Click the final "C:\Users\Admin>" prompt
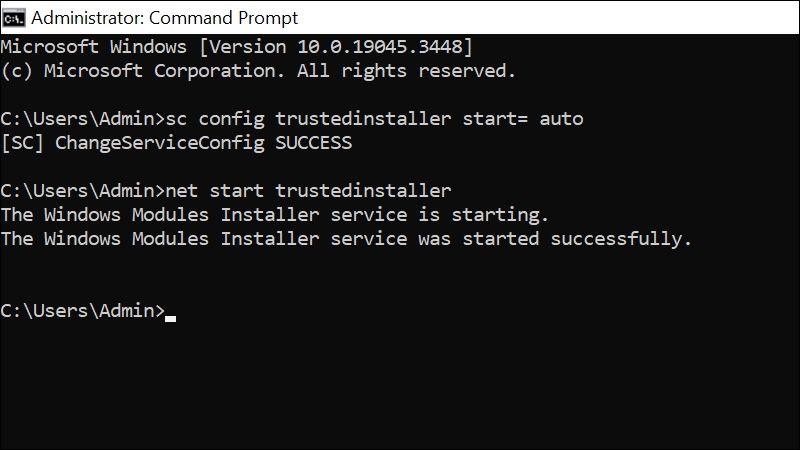Viewport: 800px width, 450px height. 83,311
